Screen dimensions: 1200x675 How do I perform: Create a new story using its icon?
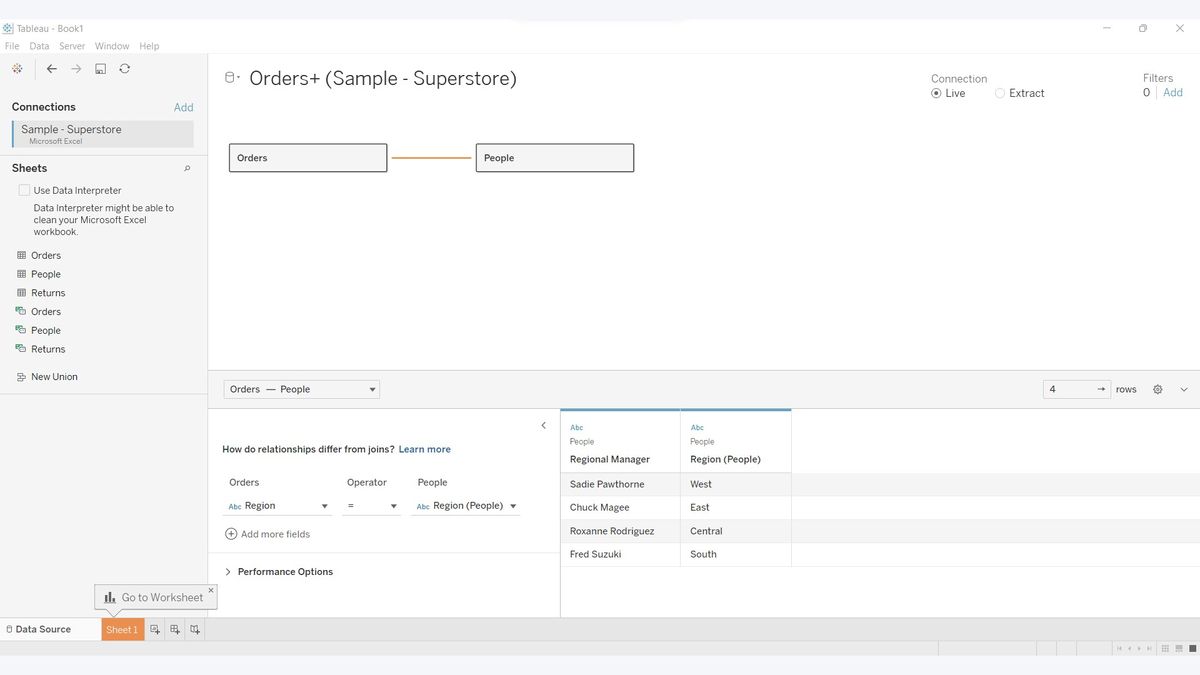[195, 629]
